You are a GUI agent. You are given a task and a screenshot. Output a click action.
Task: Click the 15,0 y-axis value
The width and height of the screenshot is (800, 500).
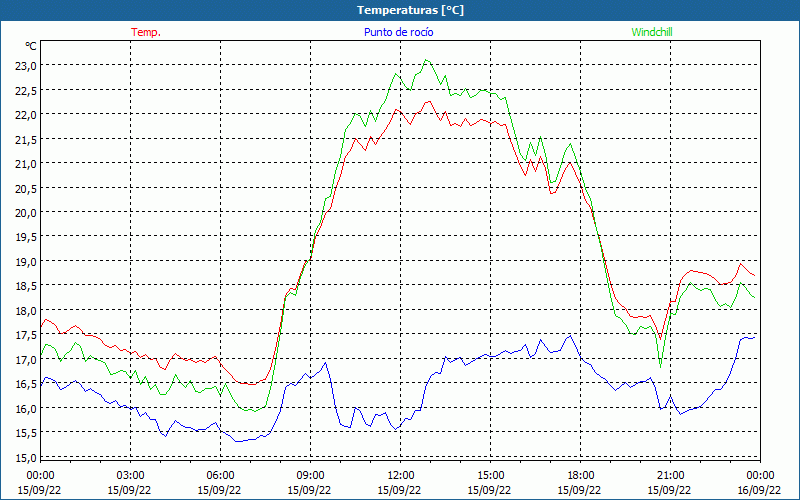26,458
